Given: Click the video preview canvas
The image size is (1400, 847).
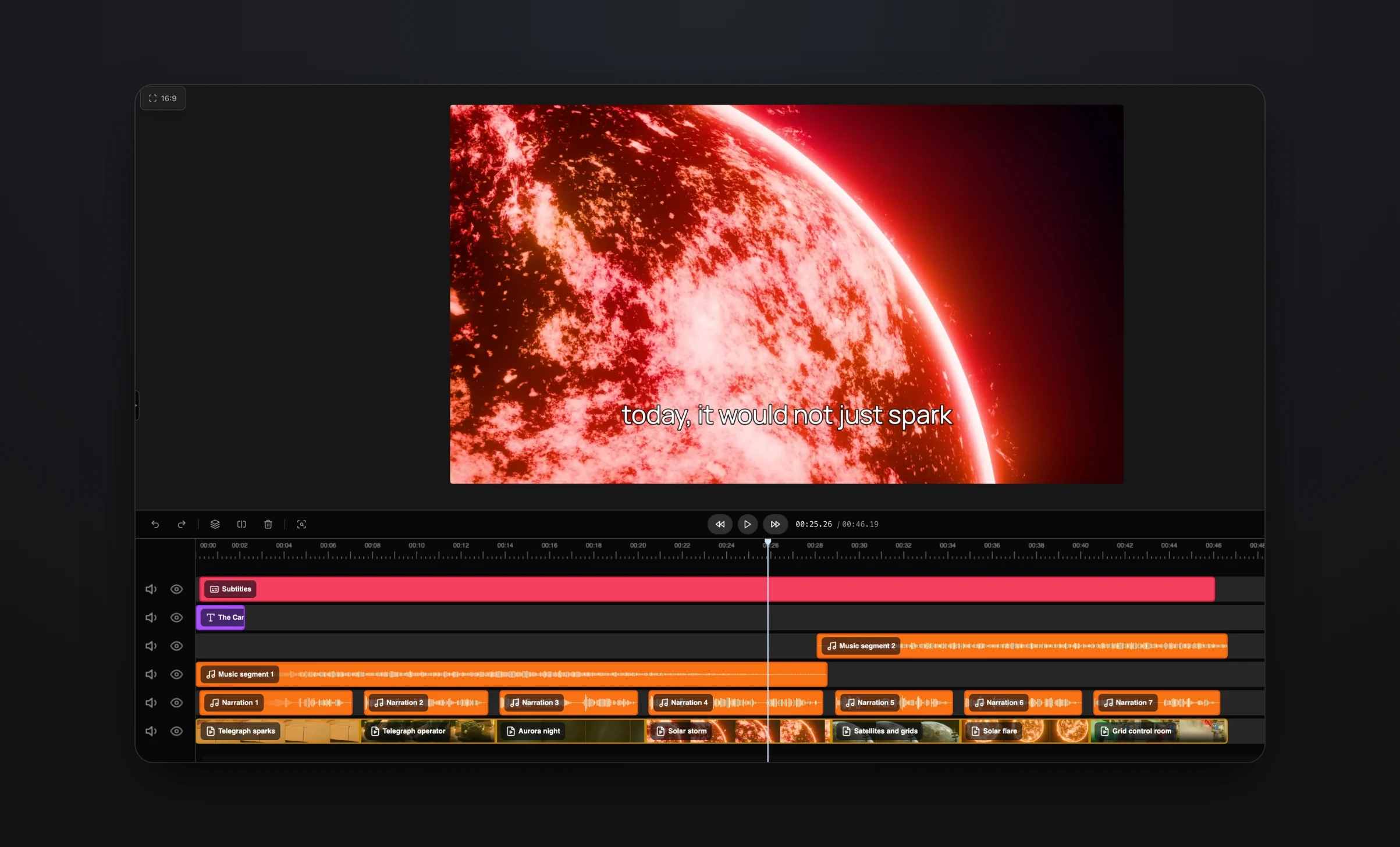Looking at the screenshot, I should pos(787,294).
